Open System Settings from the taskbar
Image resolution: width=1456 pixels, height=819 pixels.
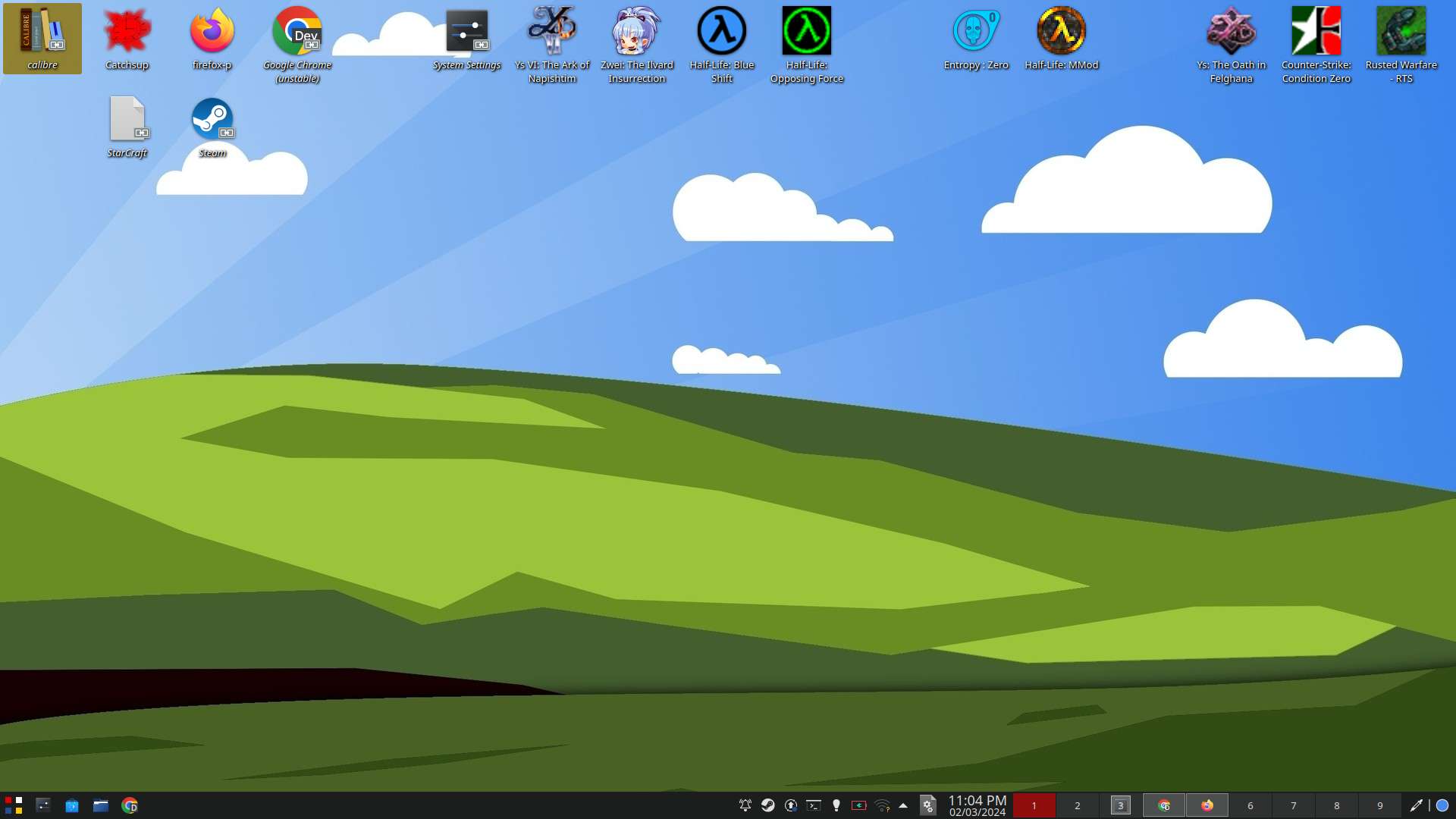(x=43, y=805)
